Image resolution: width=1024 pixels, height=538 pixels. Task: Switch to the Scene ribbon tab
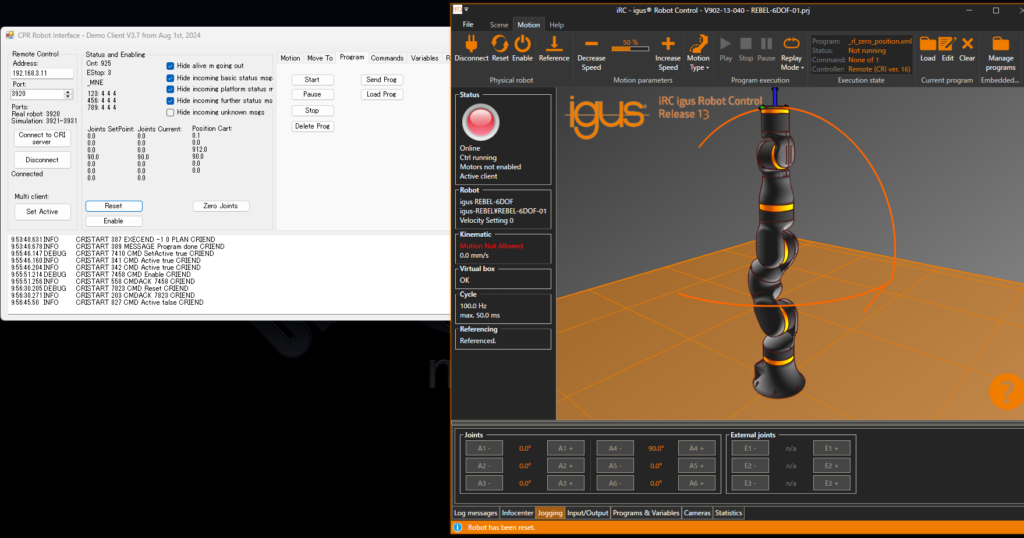[498, 24]
